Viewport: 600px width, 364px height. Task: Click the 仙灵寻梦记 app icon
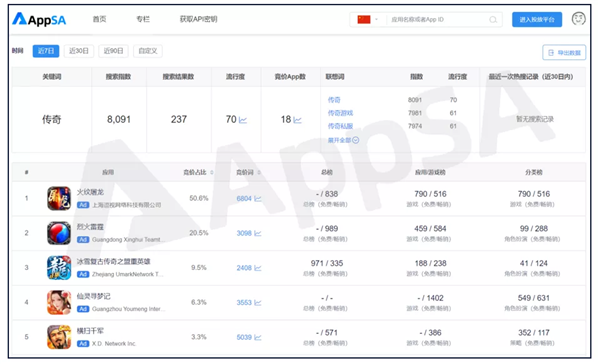[x=59, y=302]
